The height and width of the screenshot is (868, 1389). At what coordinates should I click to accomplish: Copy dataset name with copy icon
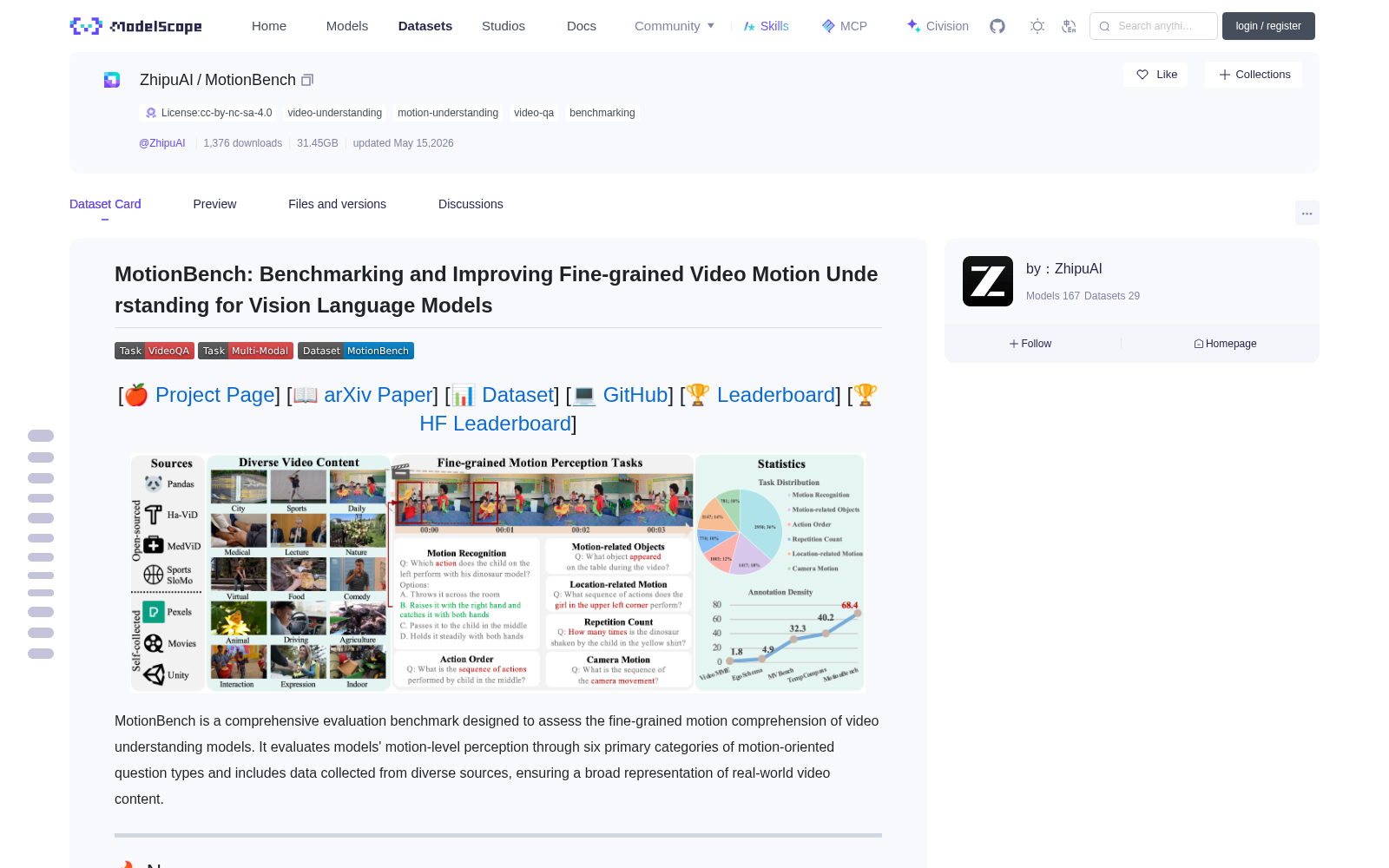[x=307, y=80]
